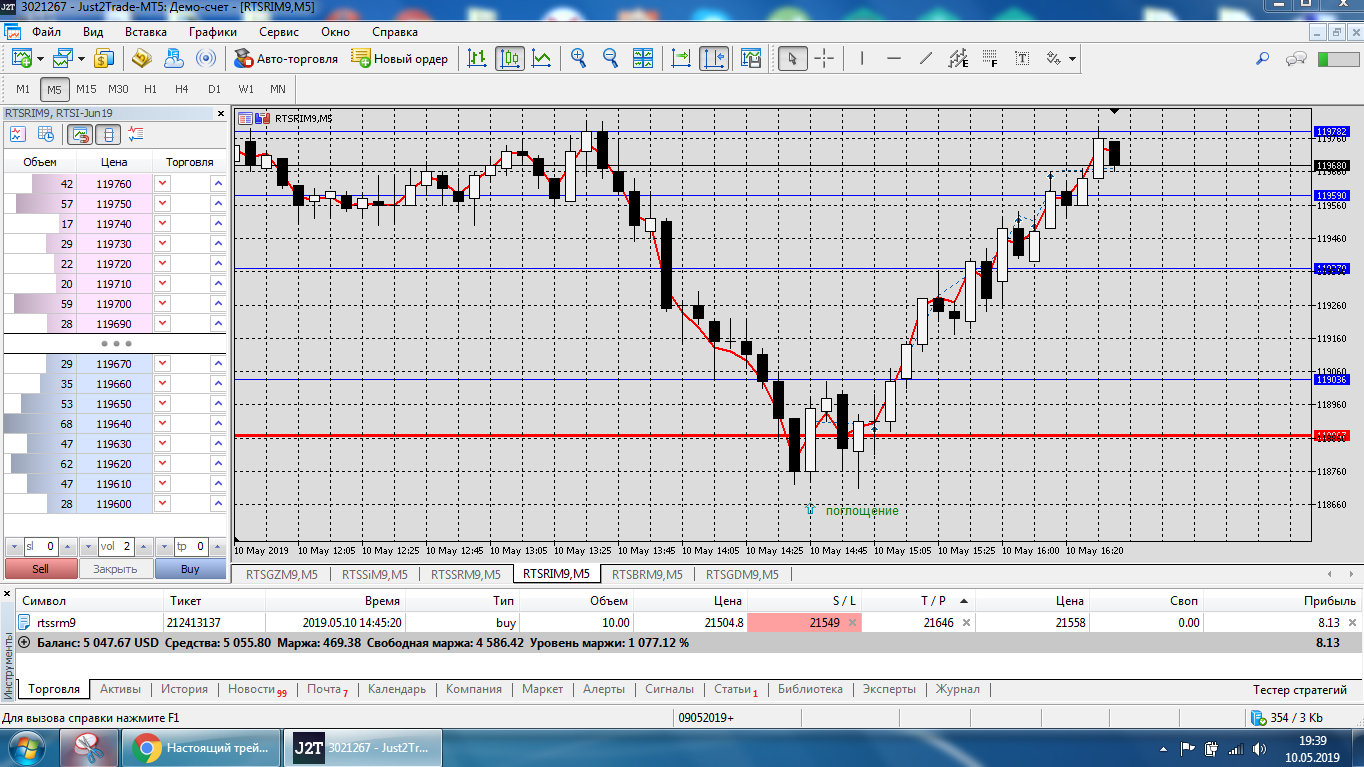1364x767 pixels.
Task: Toggle chart auto-scroll to latest bar
Action: click(x=681, y=58)
